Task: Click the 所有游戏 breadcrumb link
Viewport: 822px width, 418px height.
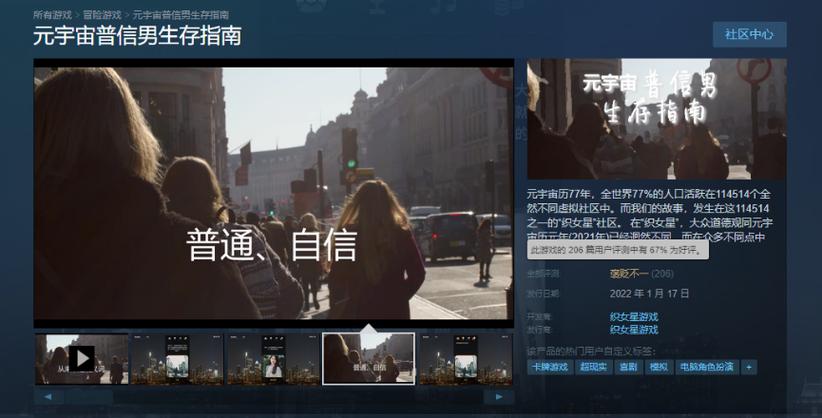Action: pos(52,15)
